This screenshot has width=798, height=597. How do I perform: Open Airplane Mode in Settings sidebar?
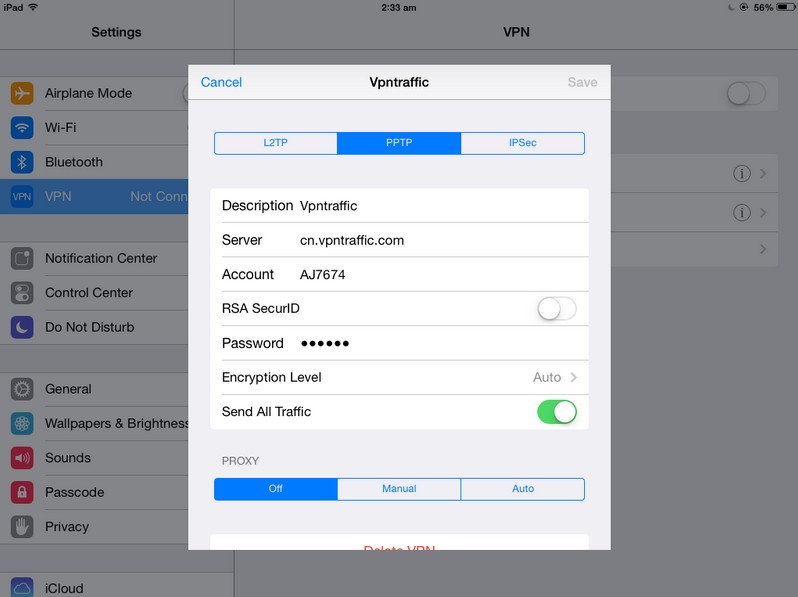point(94,94)
